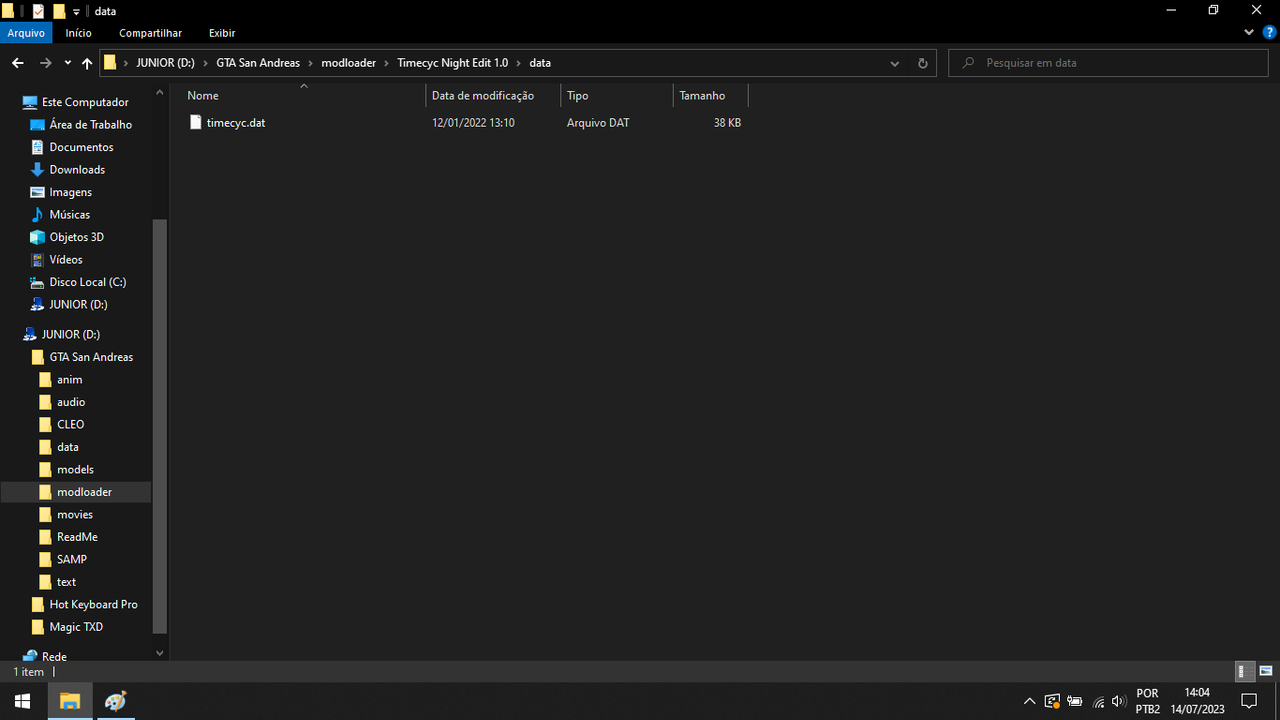Open the text folder in tree
The height and width of the screenshot is (720, 1280).
[66, 582]
